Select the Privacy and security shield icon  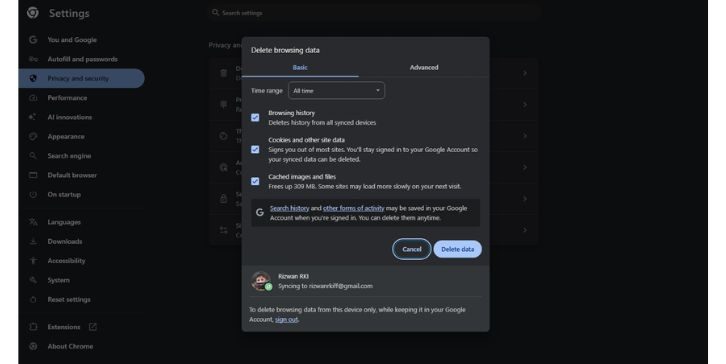pos(33,78)
